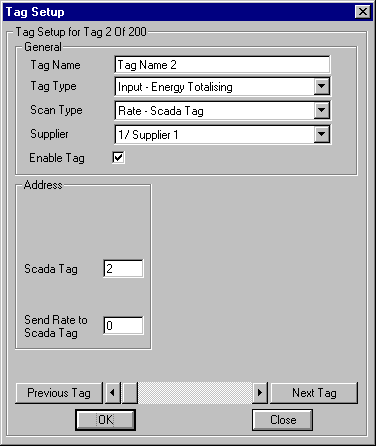
Task: Click the Close button at bottom
Action: tap(283, 420)
